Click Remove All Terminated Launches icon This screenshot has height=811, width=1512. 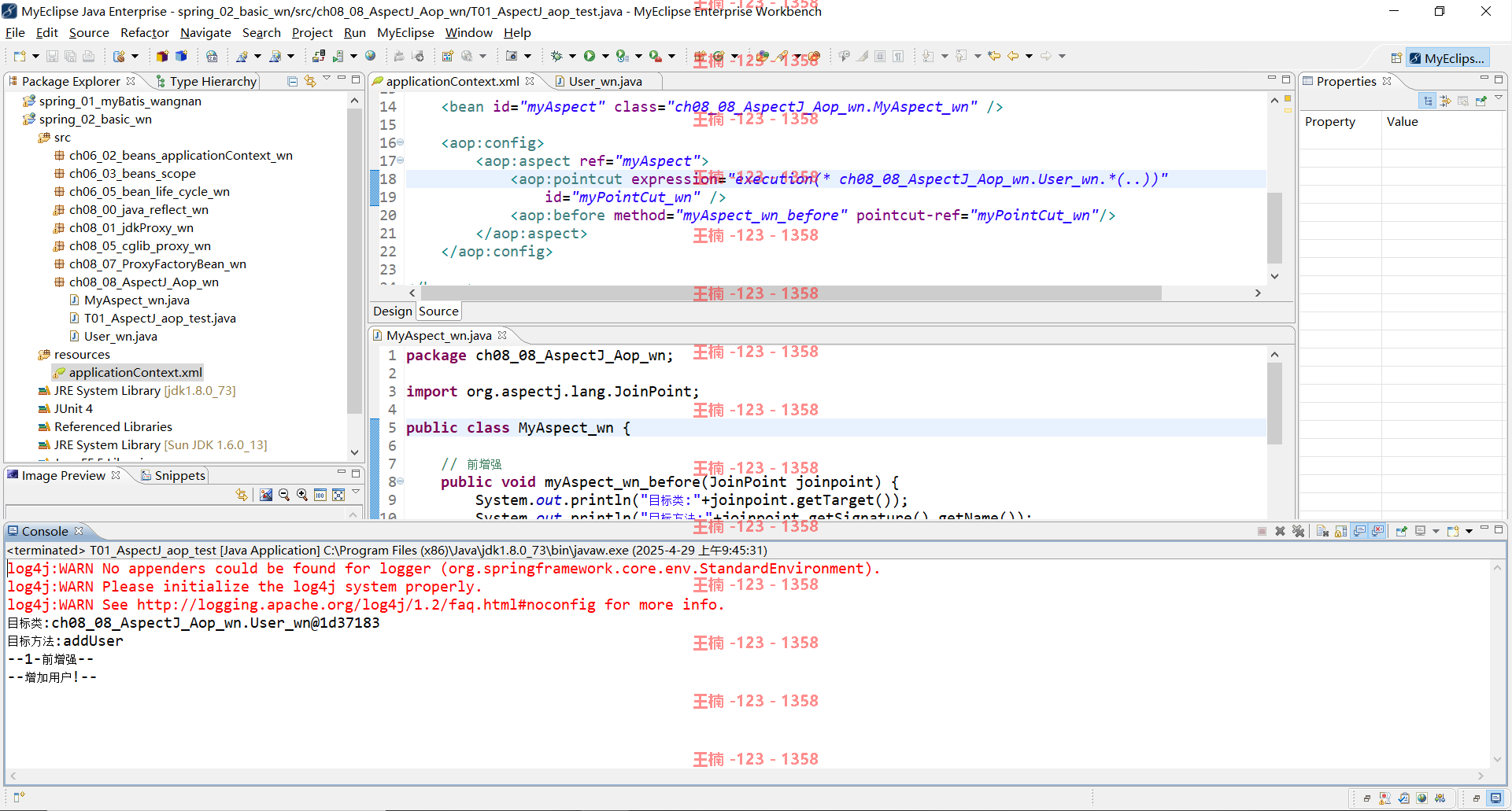[1299, 531]
